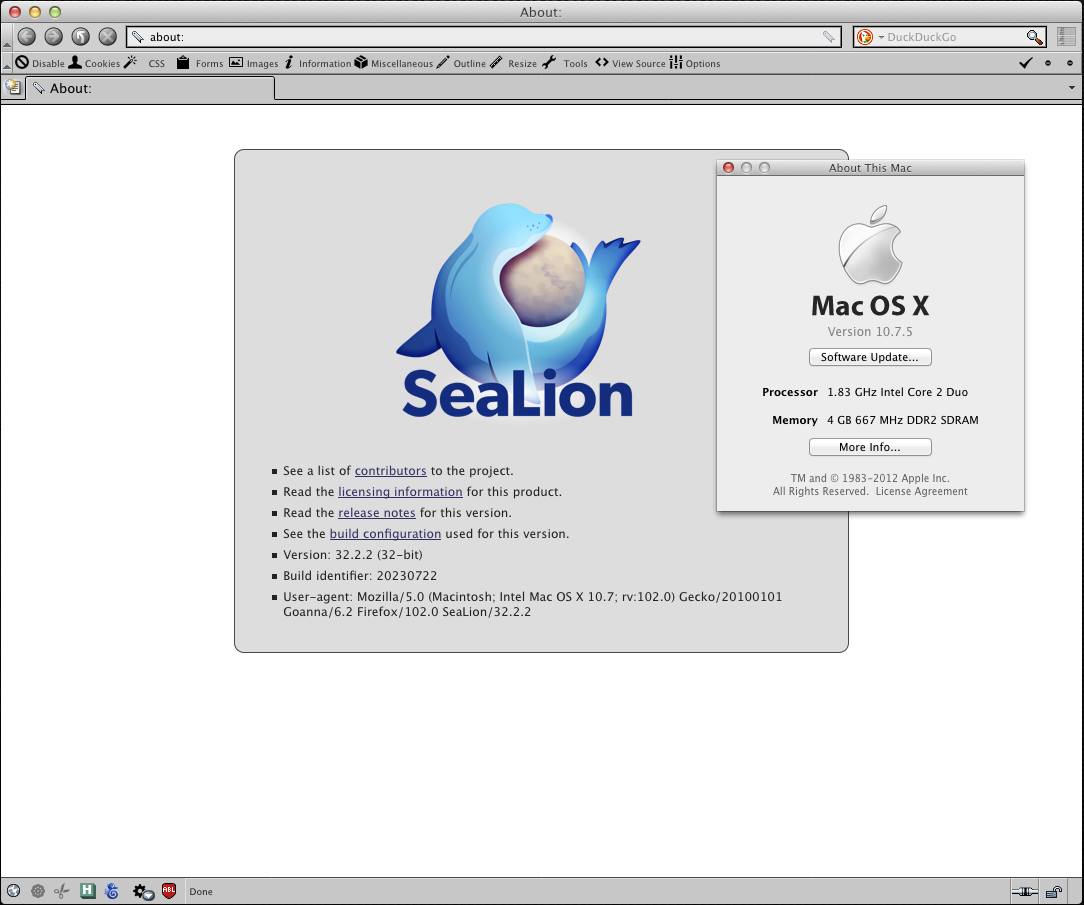Open the View Source menu
This screenshot has height=905, width=1084.
click(x=630, y=63)
